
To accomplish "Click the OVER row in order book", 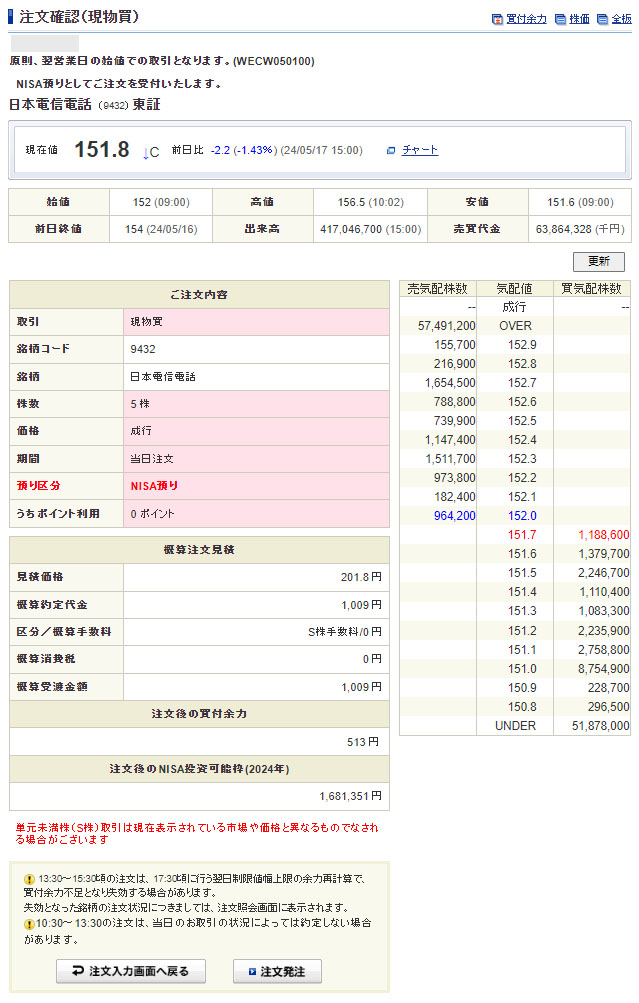I will [515, 326].
